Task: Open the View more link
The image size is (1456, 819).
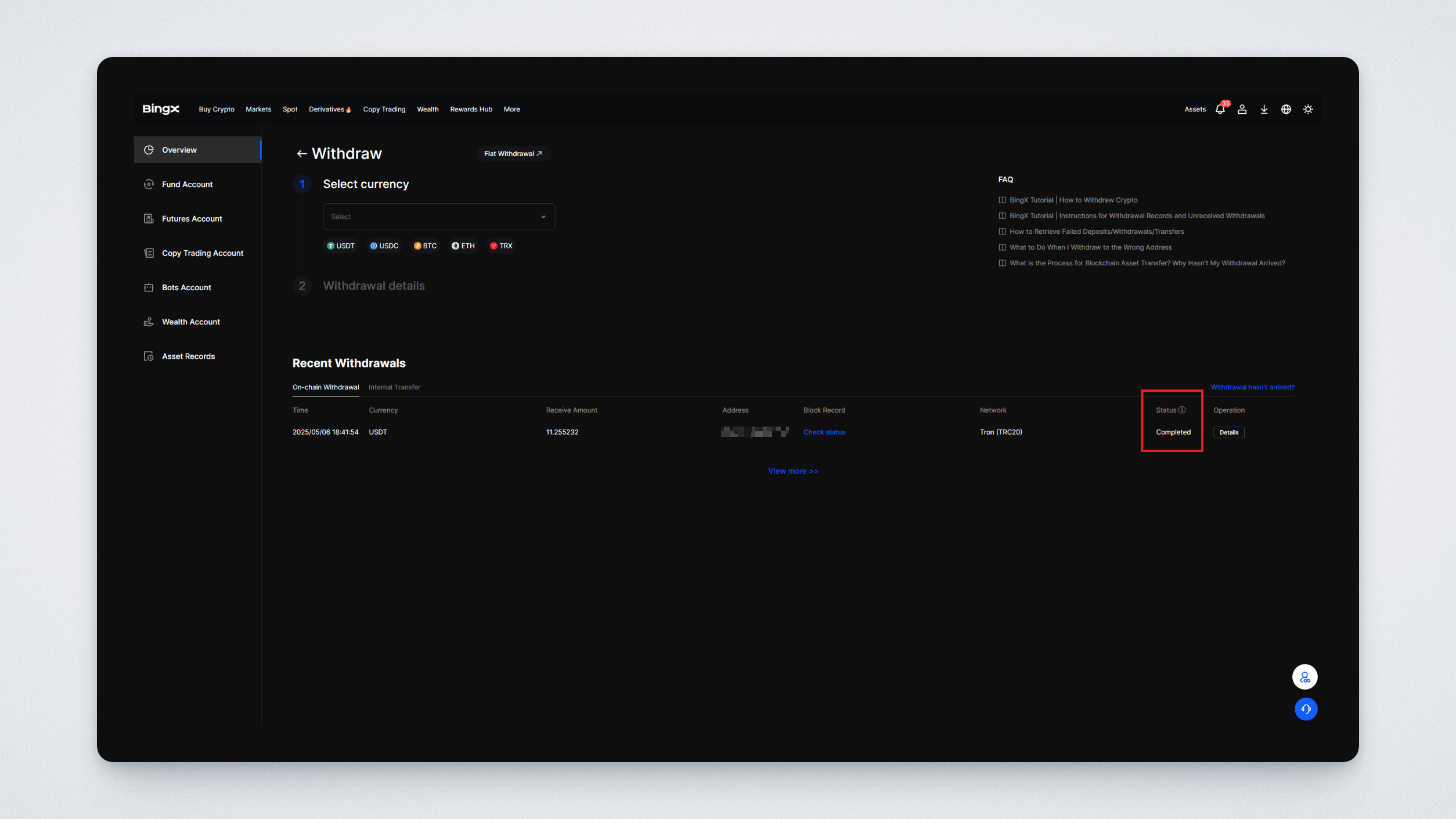Action: pos(792,471)
